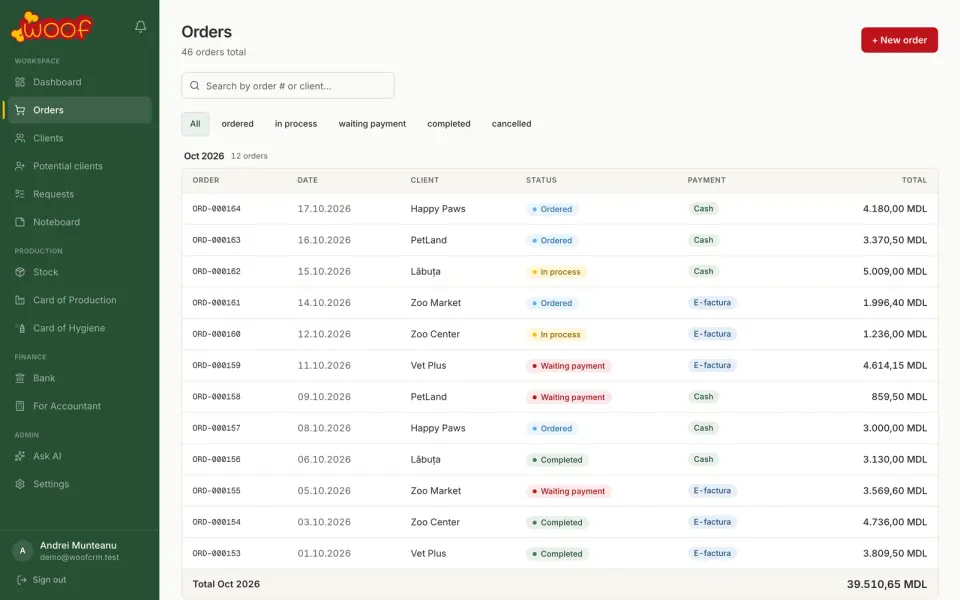Click the Settings gear icon
This screenshot has width=960, height=600.
click(20, 484)
